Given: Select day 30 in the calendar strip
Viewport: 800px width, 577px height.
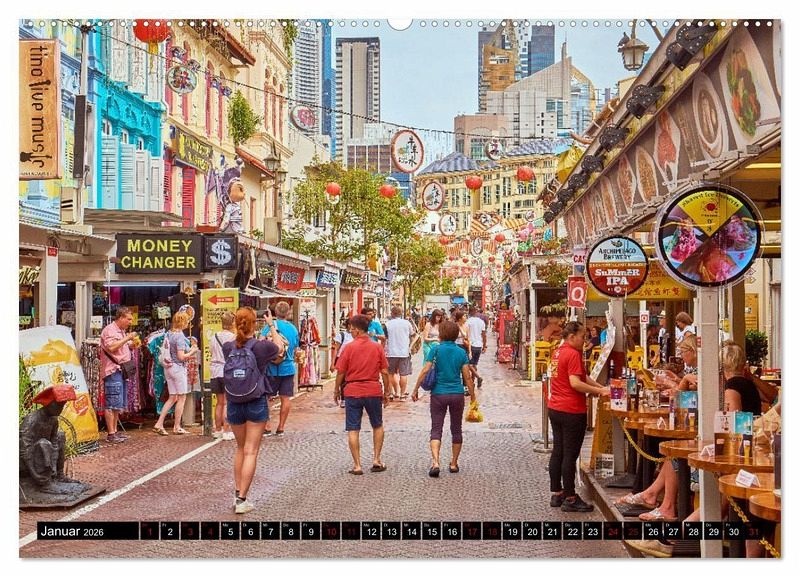Looking at the screenshot, I should (x=734, y=531).
